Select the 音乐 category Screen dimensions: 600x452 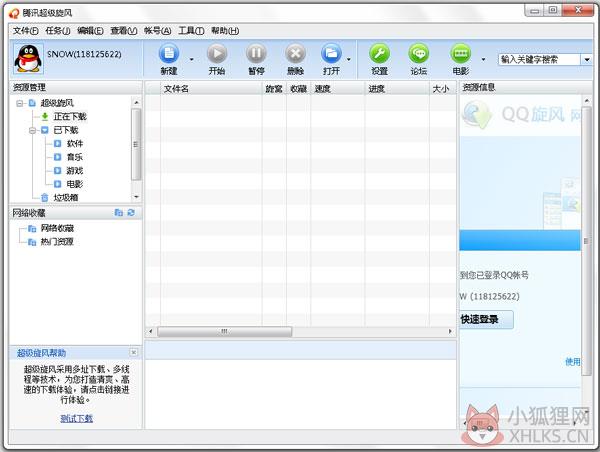pyautogui.click(x=75, y=157)
